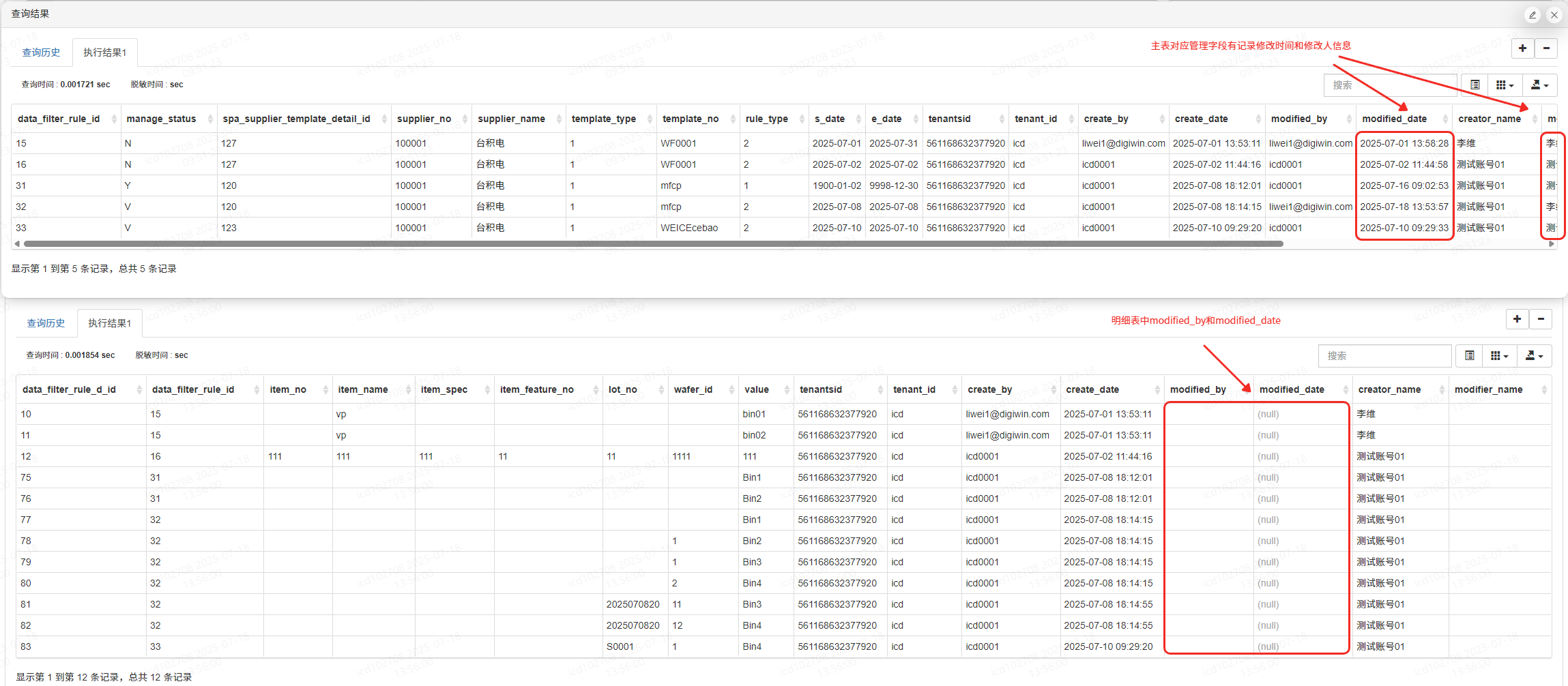Switch to 查询历史 tab in upper panel
The width and height of the screenshot is (1568, 686).
point(41,53)
